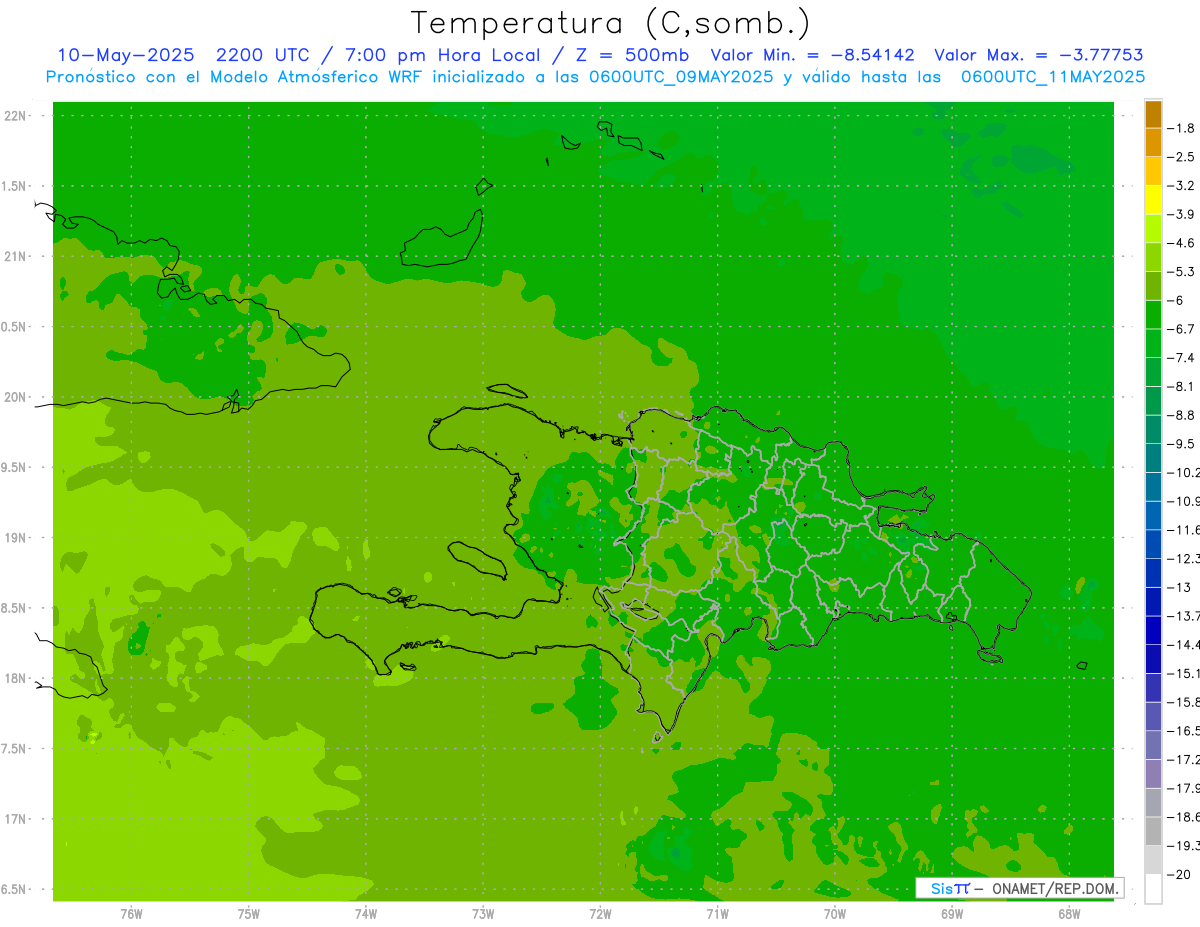The width and height of the screenshot is (1200, 927).
Task: Select the '69W' longitude label
Action: (952, 914)
